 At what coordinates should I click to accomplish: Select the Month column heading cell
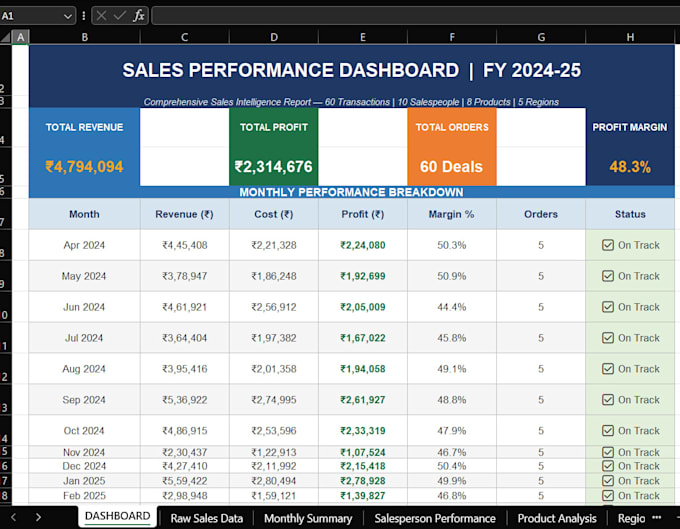pos(85,214)
